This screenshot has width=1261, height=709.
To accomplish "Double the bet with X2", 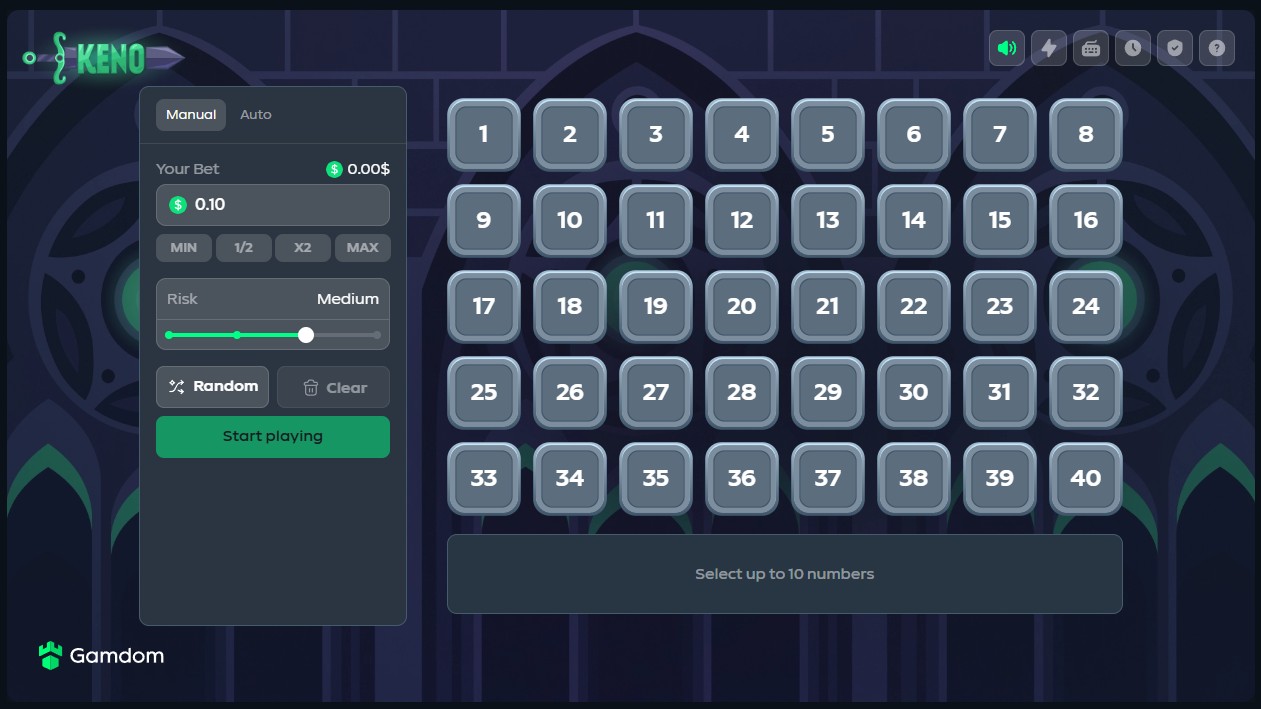I will pos(303,248).
